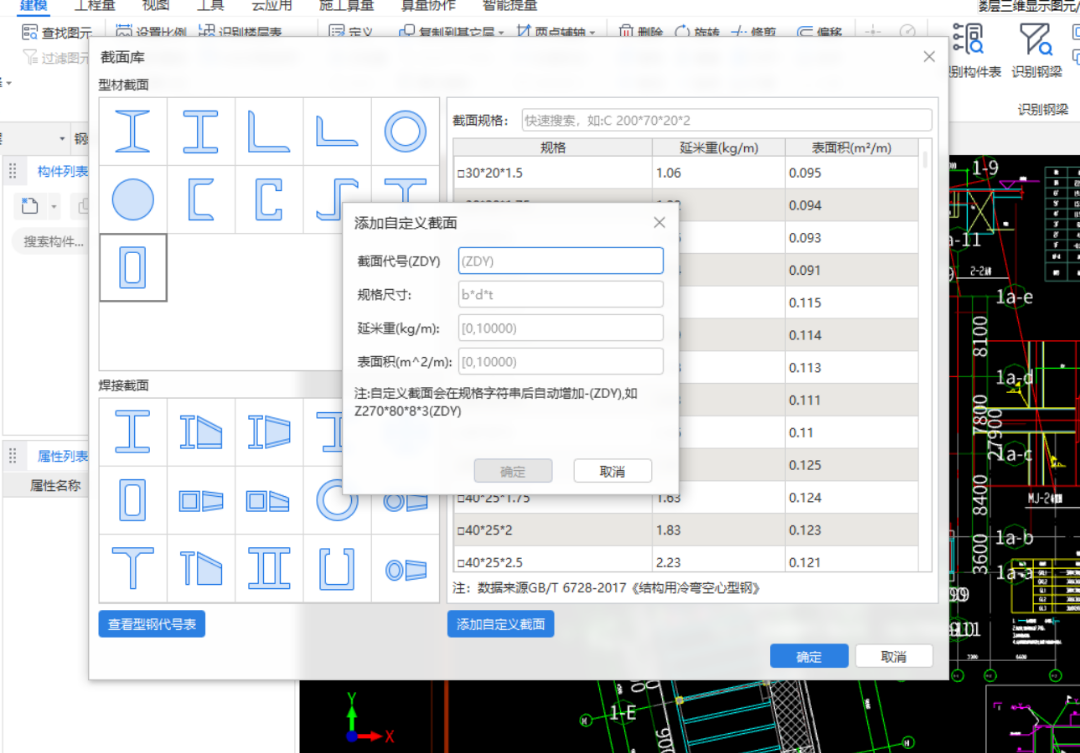Close the section library window
Screen dimensions: 1080x753
click(928, 56)
